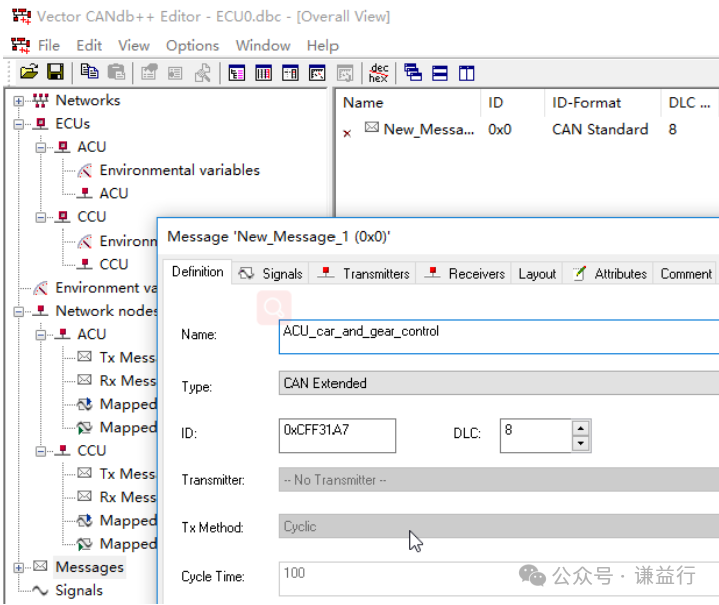Open the Overall View toolbar icon
The height and width of the screenshot is (605, 719).
(x=237, y=73)
